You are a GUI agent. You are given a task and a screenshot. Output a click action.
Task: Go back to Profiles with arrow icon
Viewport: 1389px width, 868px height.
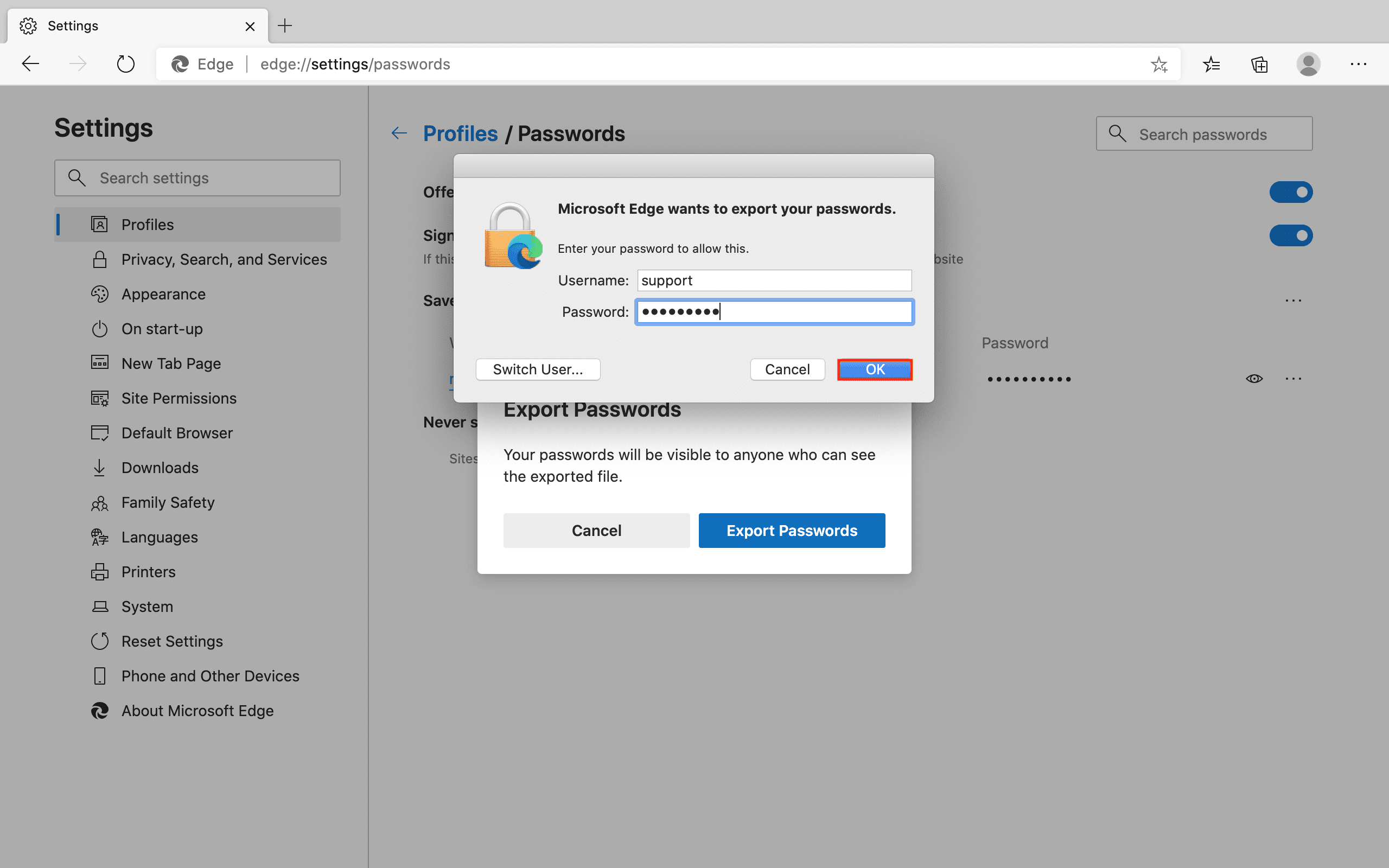[x=399, y=134]
